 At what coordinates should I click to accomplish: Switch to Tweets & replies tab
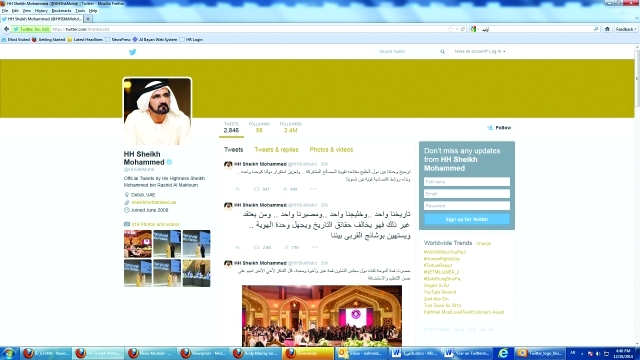(x=276, y=150)
